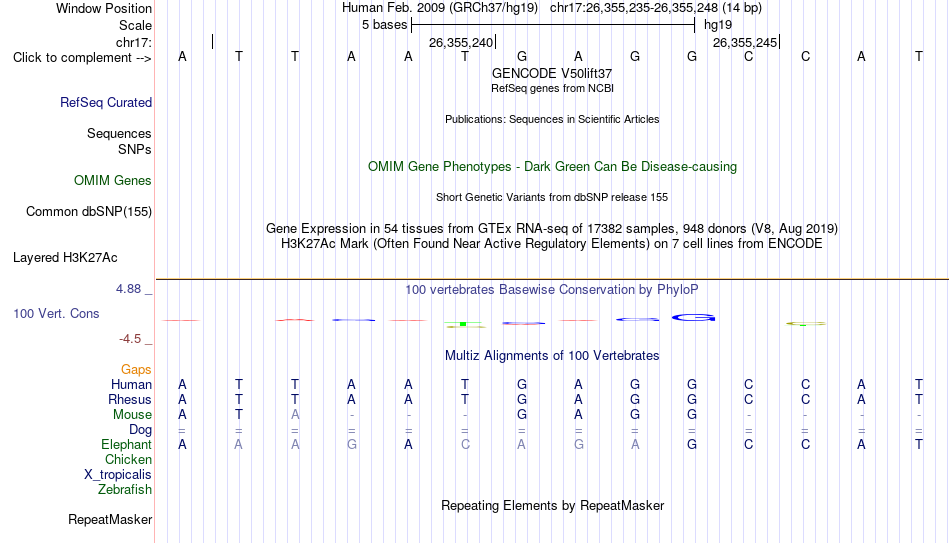950x543 pixels.
Task: Click the Window Position label
Action: click(104, 8)
